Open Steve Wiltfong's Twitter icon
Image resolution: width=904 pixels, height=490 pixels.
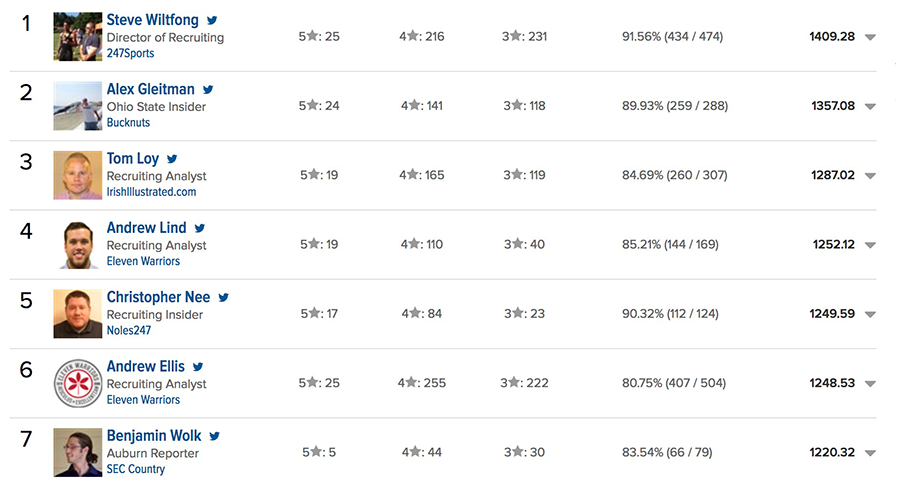(212, 20)
